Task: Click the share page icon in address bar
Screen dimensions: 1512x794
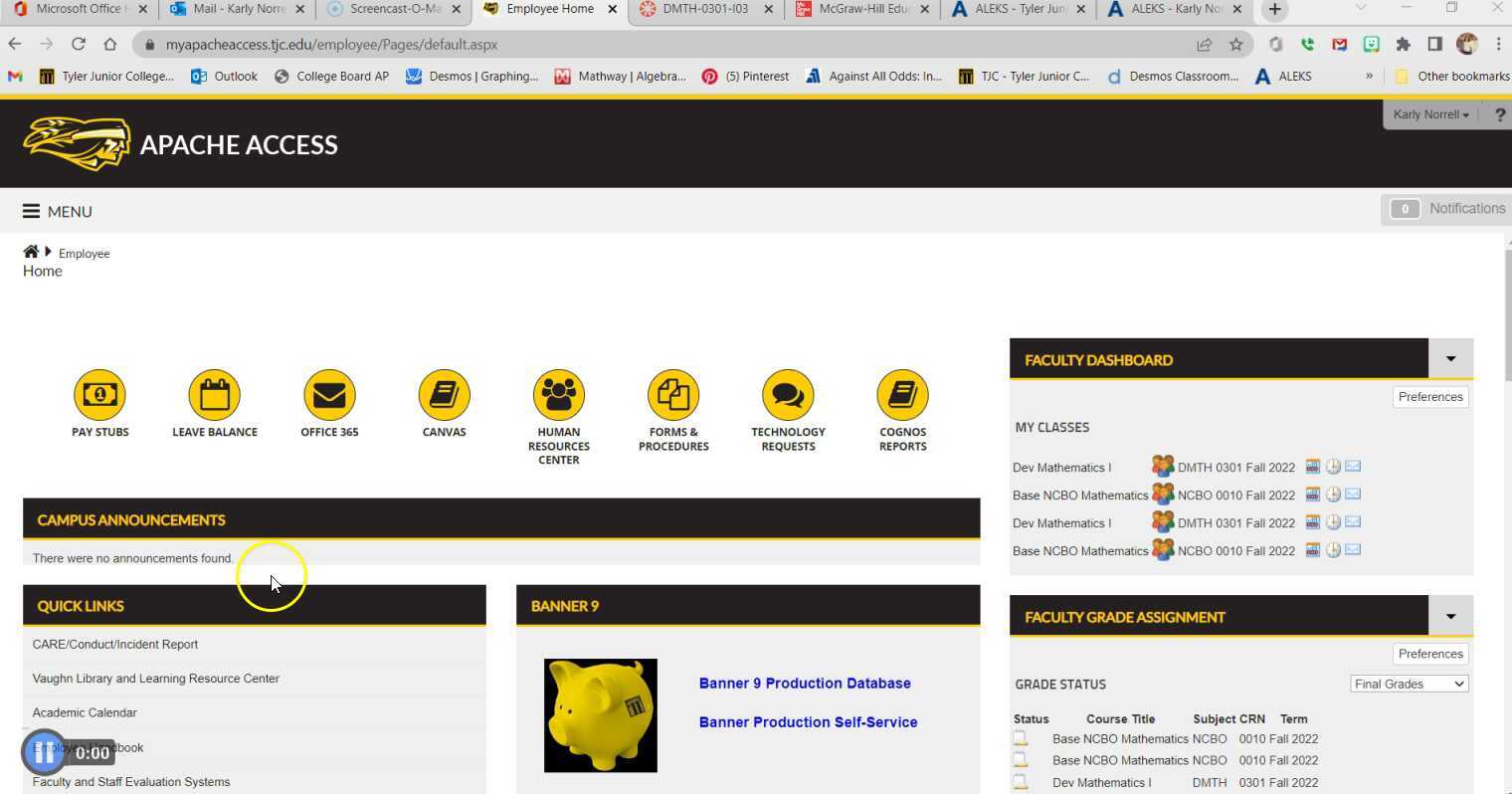Action: click(1204, 44)
